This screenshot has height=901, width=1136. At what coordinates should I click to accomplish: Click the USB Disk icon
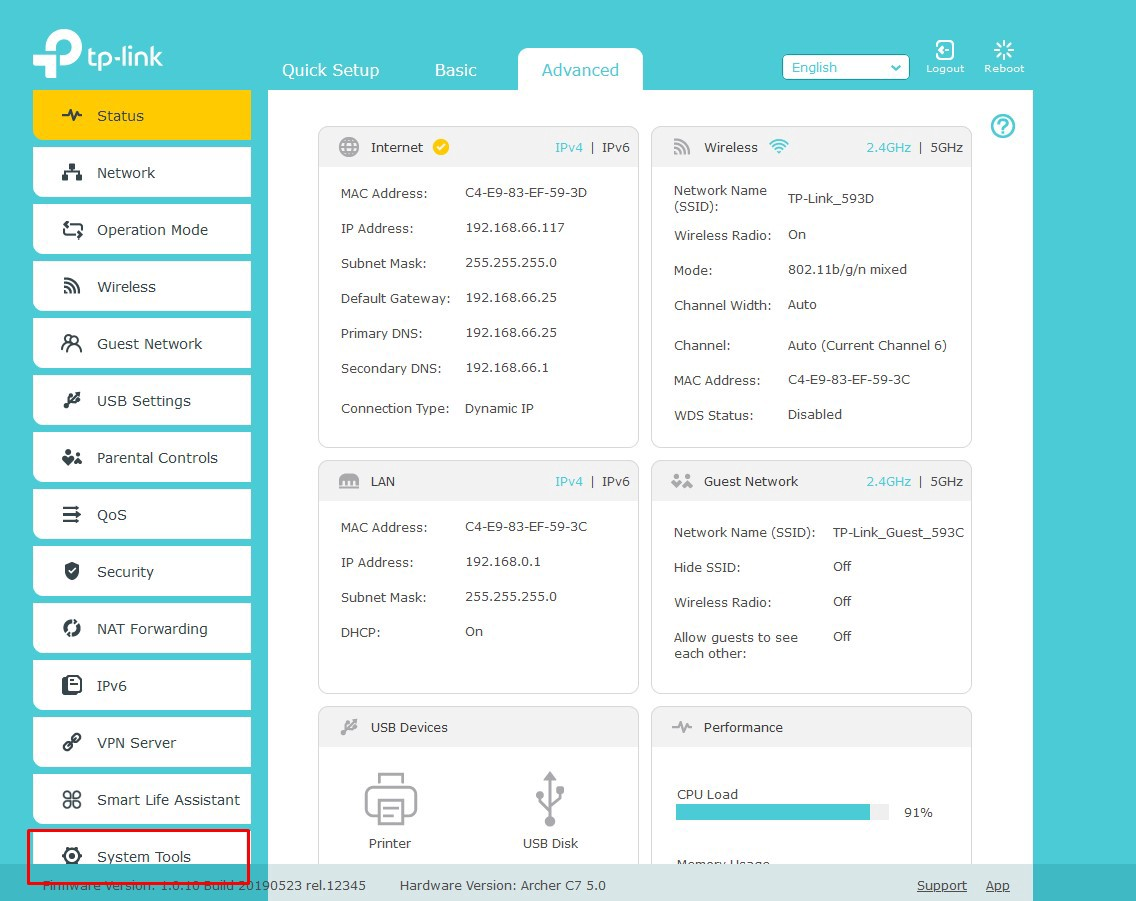click(550, 798)
